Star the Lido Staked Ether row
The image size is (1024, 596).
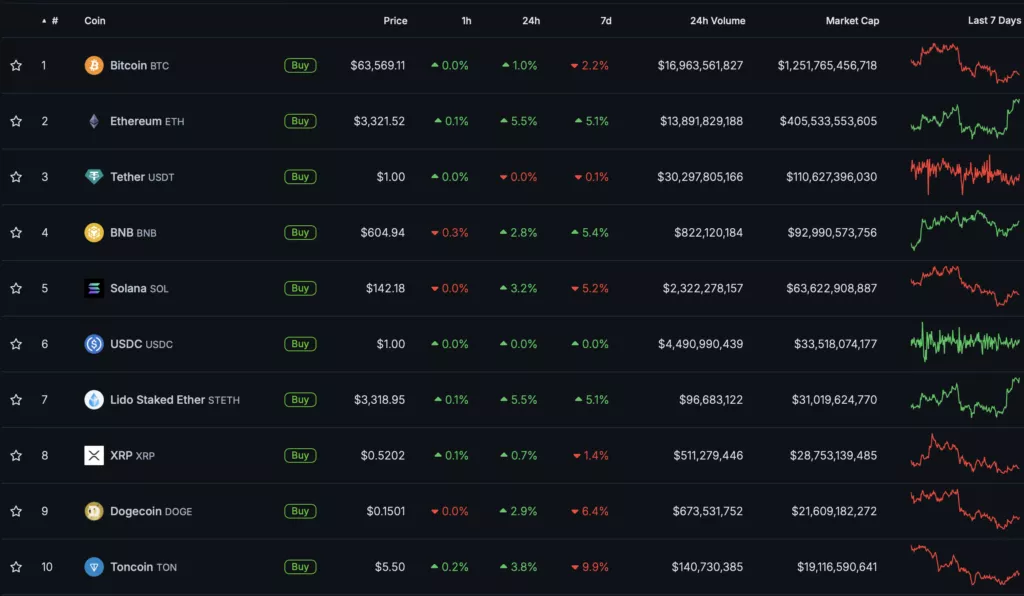click(16, 400)
